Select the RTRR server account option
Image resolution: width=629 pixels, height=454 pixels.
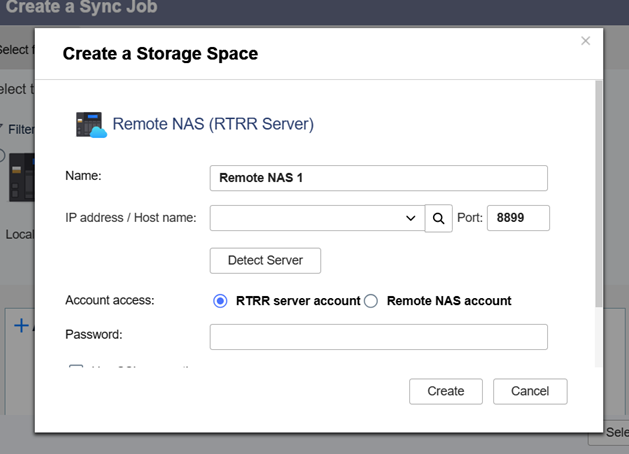click(x=221, y=301)
